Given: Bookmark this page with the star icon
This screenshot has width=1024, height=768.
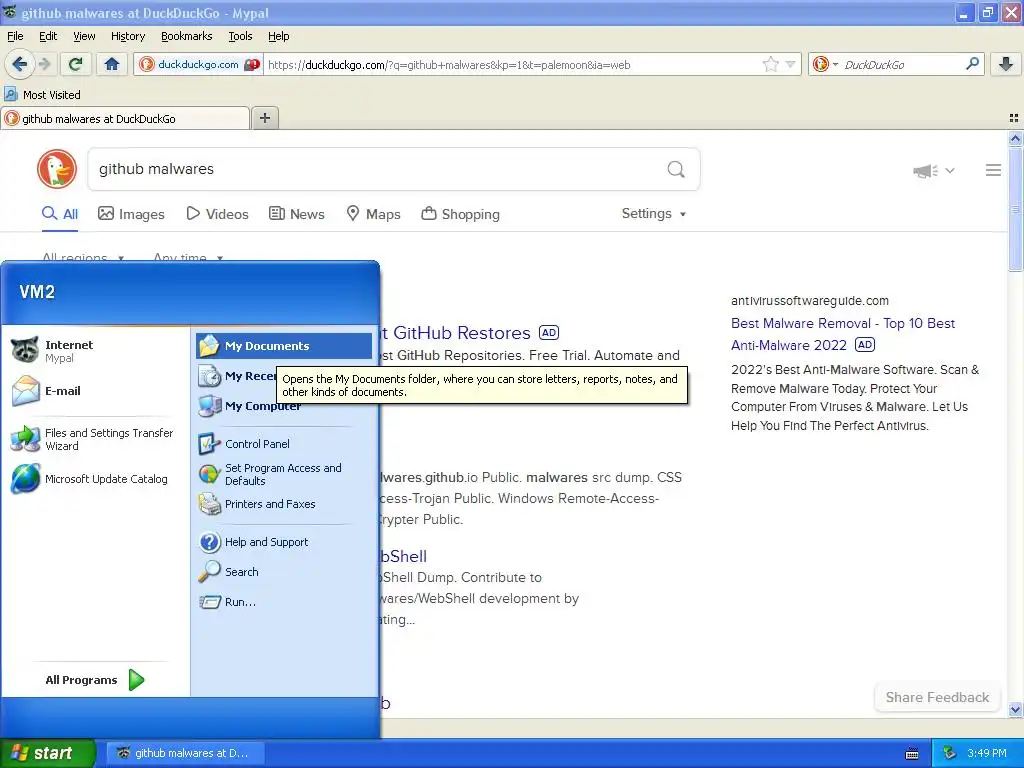Looking at the screenshot, I should click(771, 64).
